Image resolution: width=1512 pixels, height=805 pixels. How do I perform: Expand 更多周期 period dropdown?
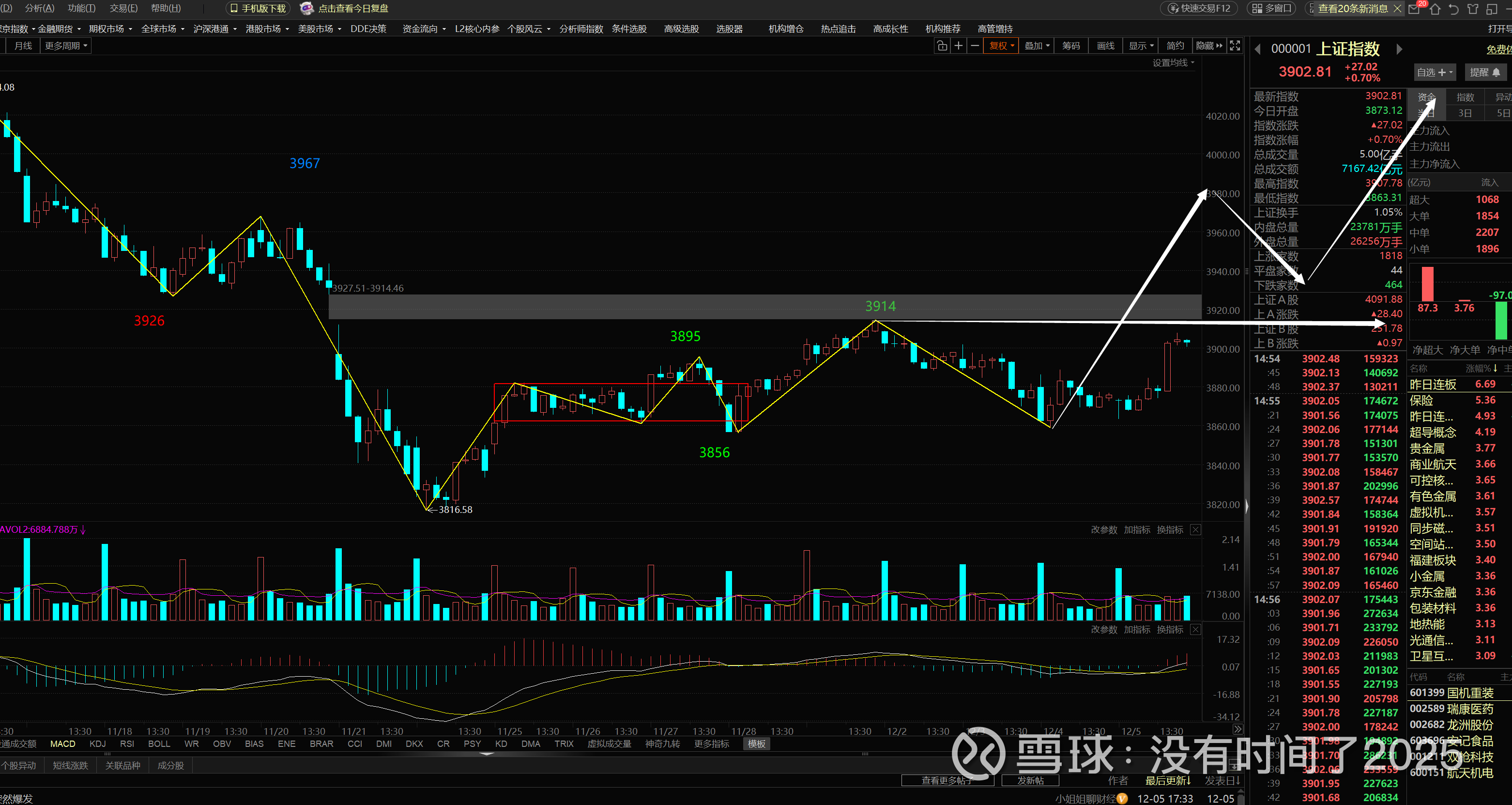(66, 46)
